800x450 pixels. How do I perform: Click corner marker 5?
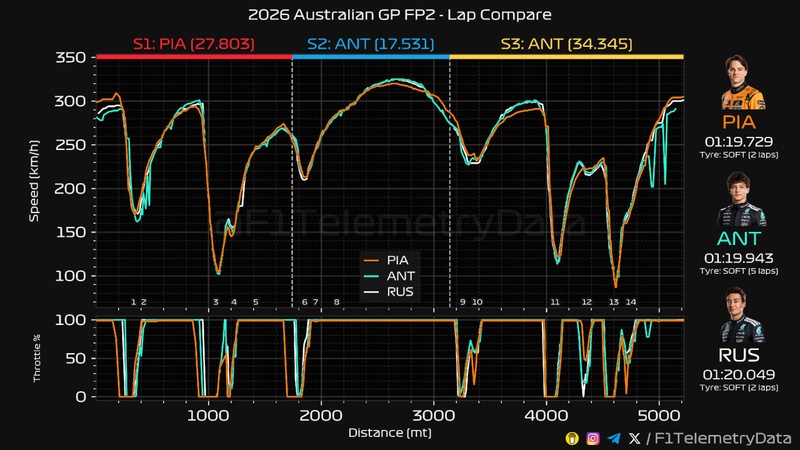[256, 302]
